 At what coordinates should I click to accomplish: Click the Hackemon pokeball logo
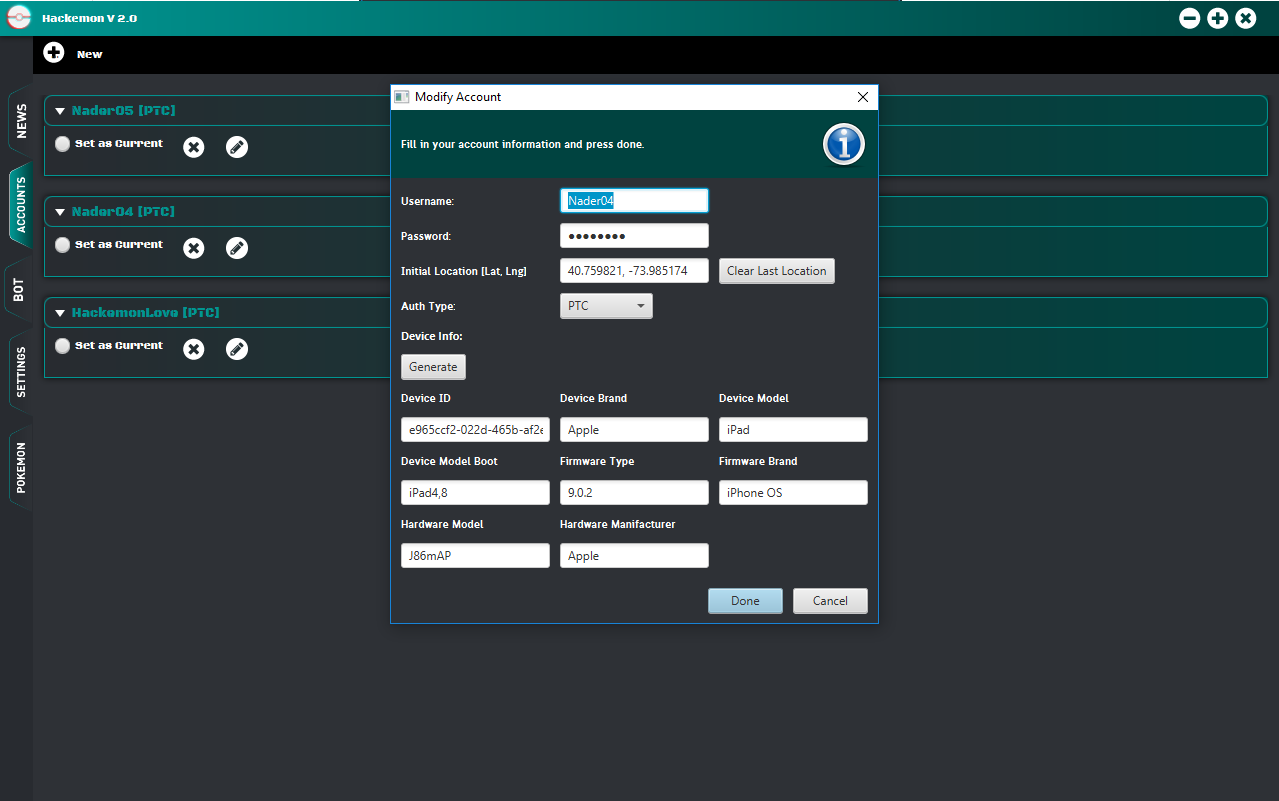point(19,18)
